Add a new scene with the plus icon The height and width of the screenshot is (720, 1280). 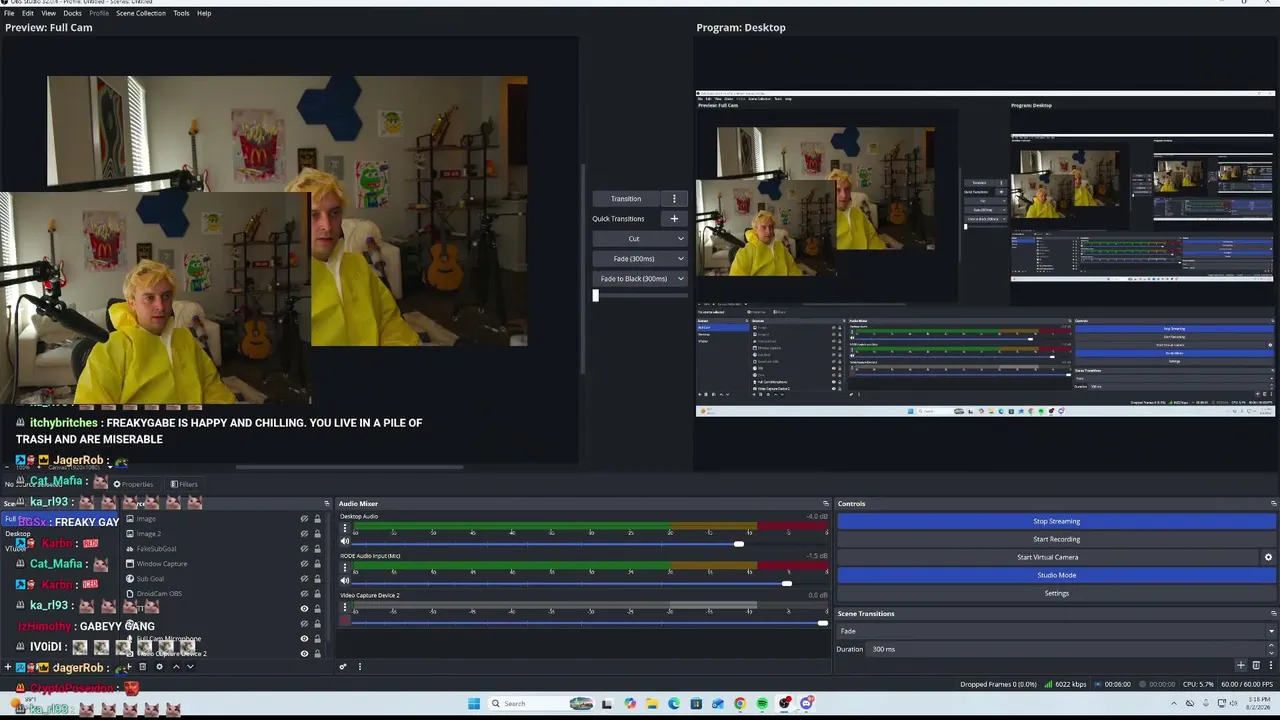tap(8, 667)
